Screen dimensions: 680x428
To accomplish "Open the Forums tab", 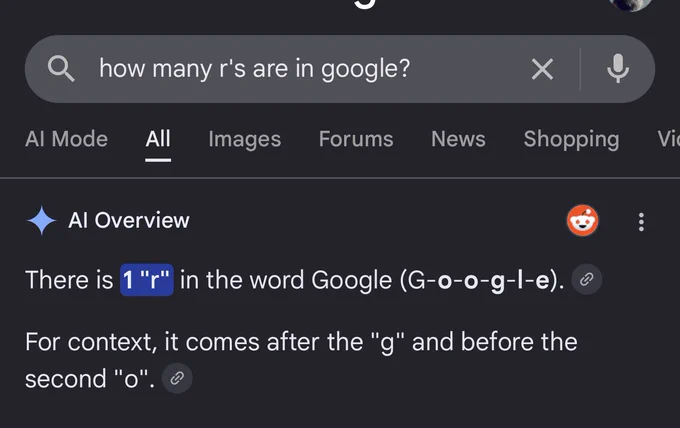I will [x=356, y=139].
